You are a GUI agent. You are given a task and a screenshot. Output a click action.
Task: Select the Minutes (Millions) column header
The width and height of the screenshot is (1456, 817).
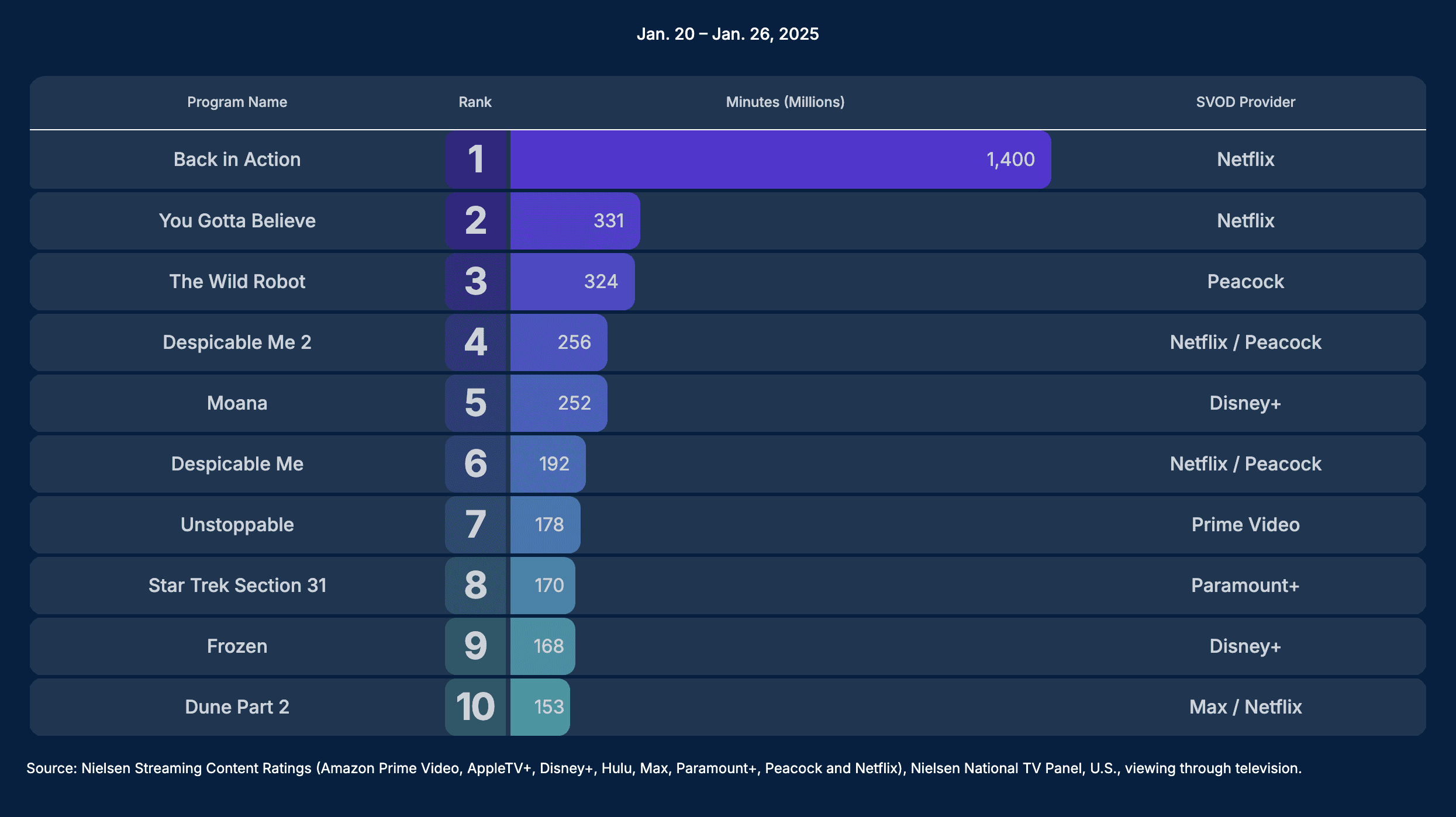tap(785, 102)
